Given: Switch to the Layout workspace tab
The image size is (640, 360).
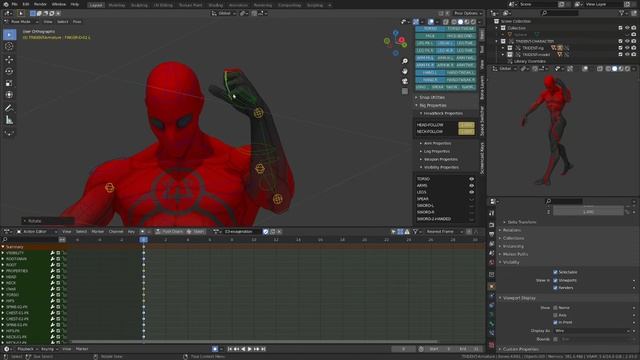Looking at the screenshot, I should (x=96, y=5).
